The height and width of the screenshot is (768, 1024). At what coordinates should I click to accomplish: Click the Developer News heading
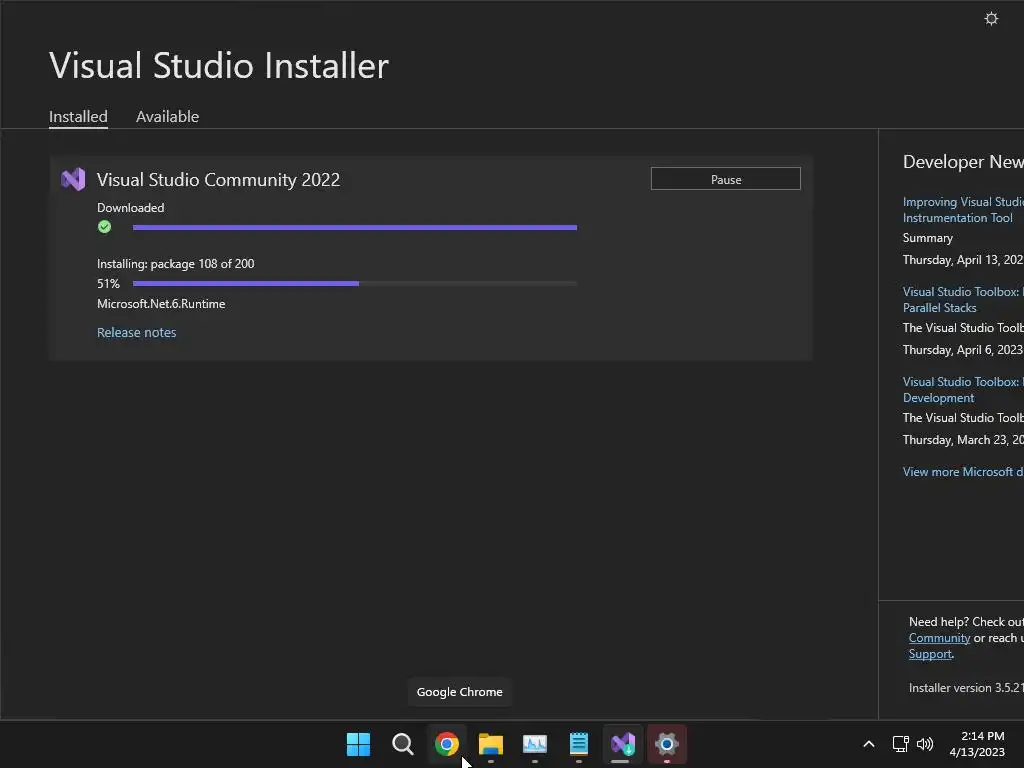pos(963,162)
